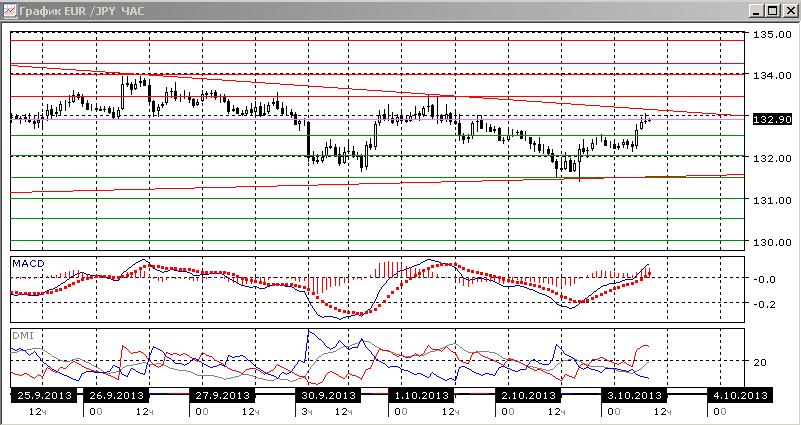Click the DMI indicator label
Image resolution: width=801 pixels, height=425 pixels.
point(23,336)
